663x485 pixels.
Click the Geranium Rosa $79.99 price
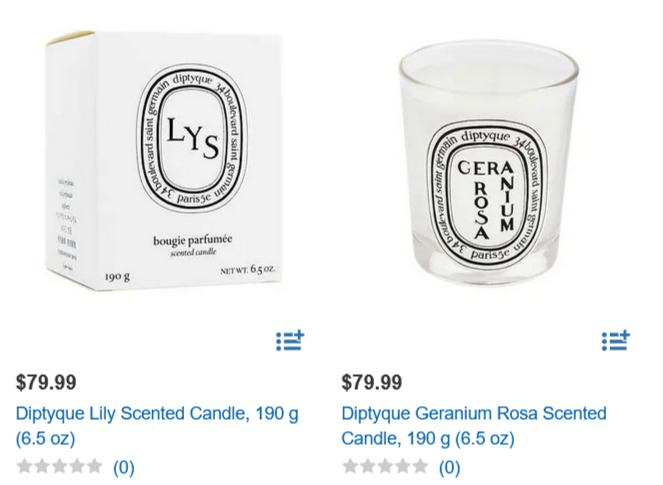click(x=372, y=382)
